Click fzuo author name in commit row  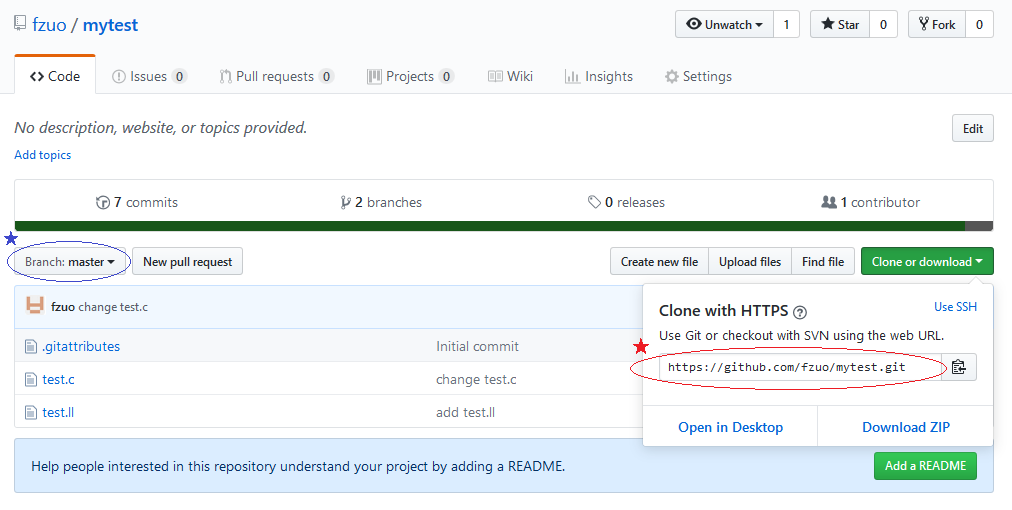point(63,307)
